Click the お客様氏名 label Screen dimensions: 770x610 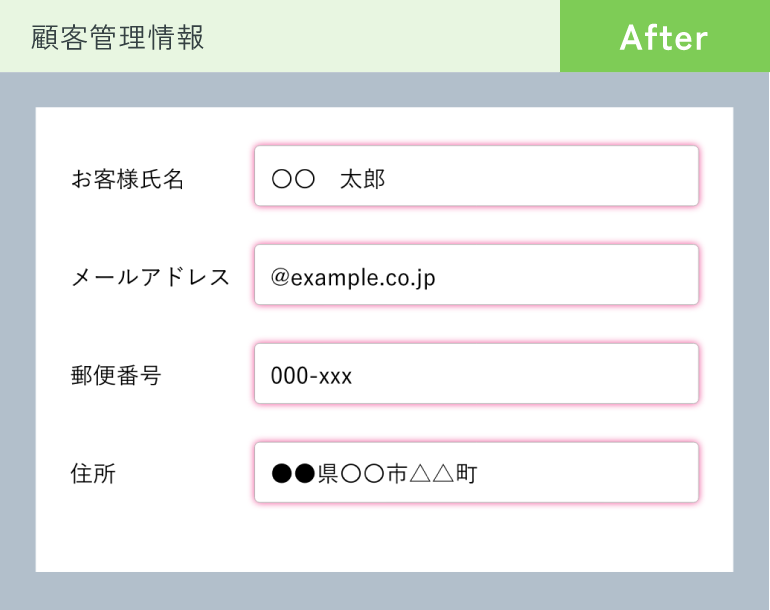[128, 179]
